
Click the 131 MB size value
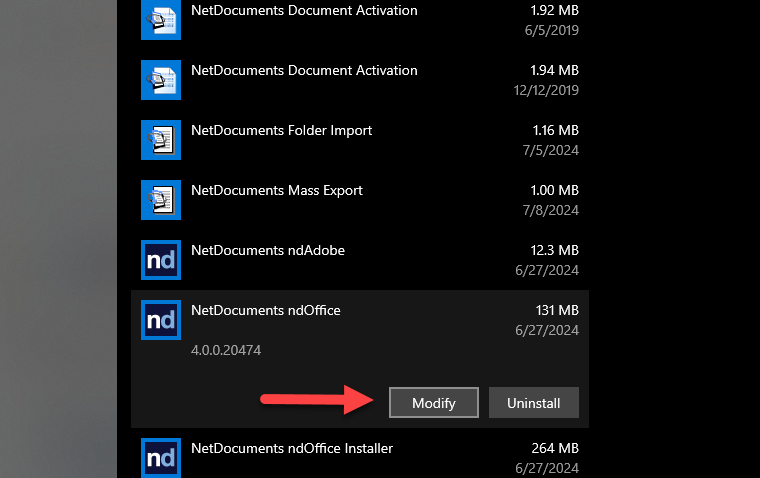pos(557,310)
